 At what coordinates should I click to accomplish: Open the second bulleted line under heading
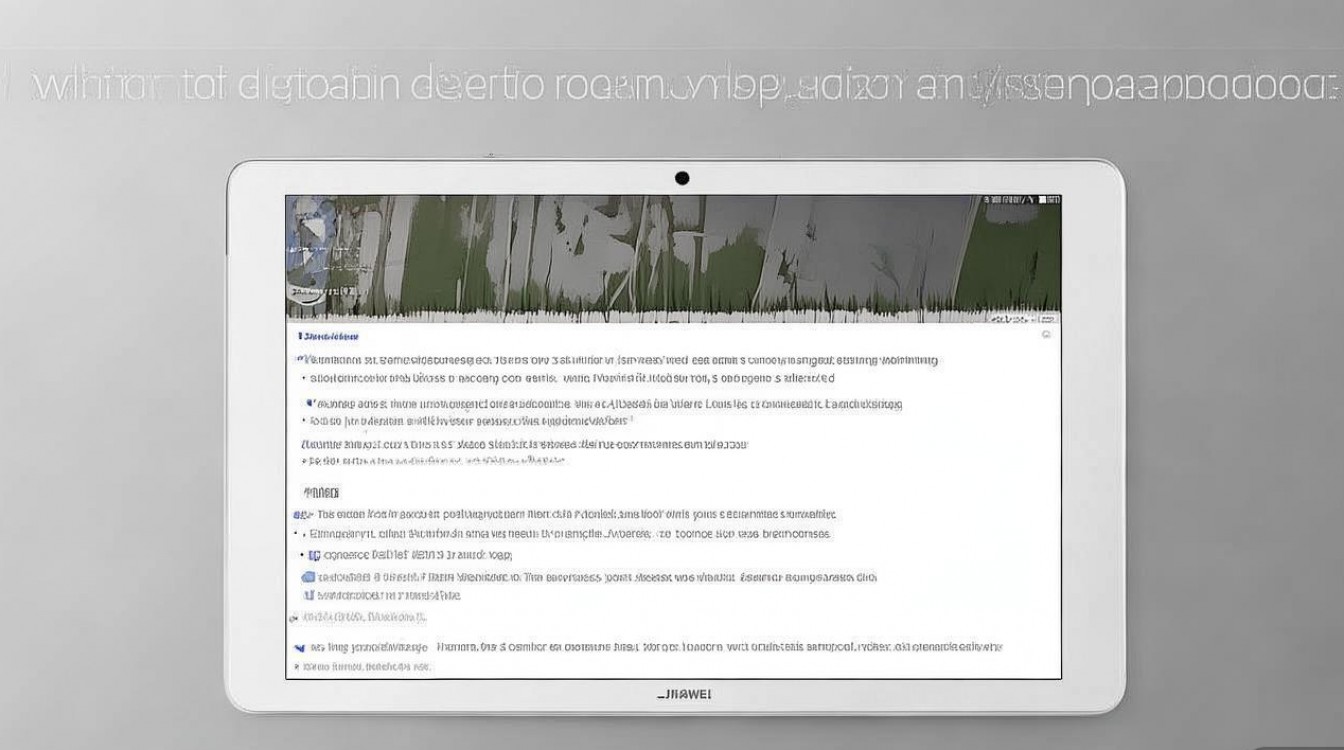pos(570,379)
